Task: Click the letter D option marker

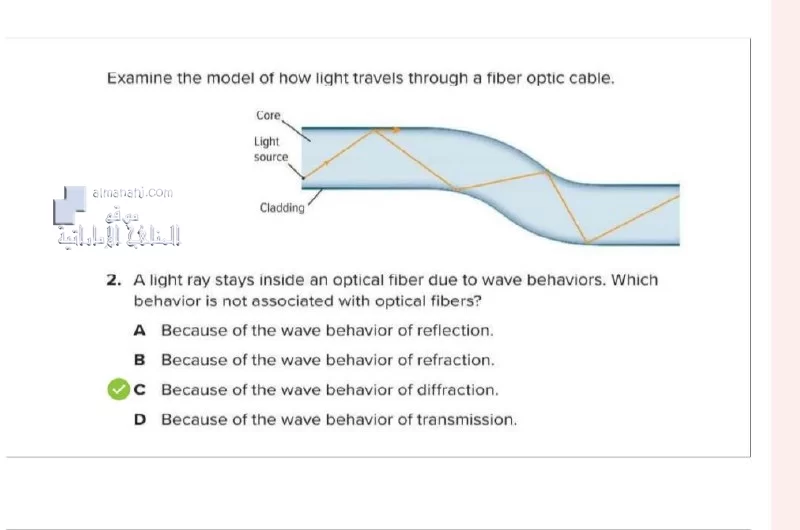Action: coord(140,419)
